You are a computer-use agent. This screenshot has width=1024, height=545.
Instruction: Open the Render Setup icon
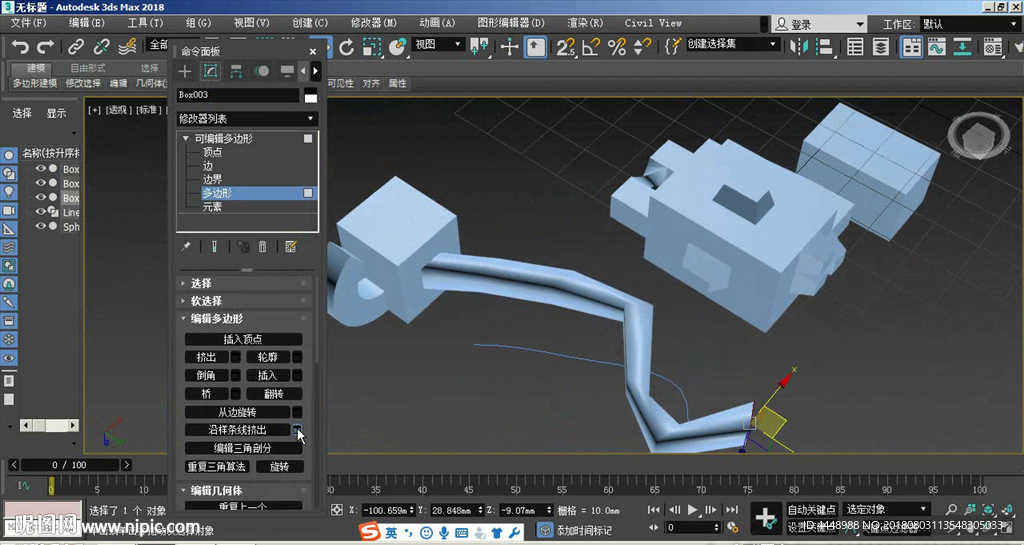pyautogui.click(x=993, y=47)
